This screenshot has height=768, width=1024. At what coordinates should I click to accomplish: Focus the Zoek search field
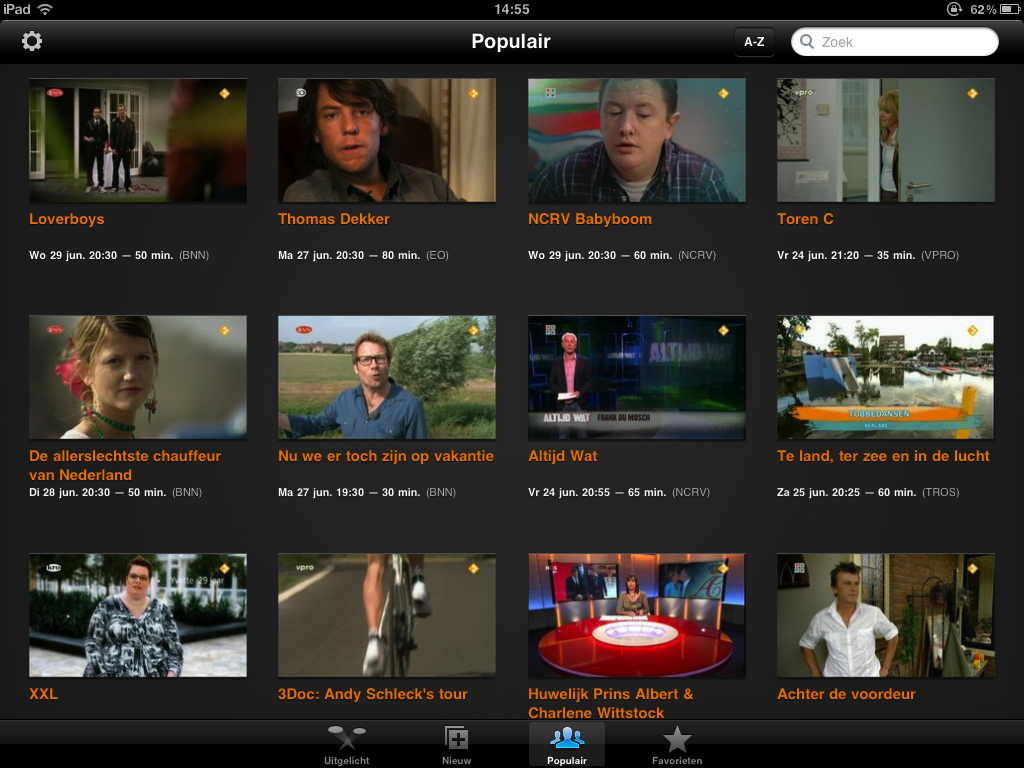pyautogui.click(x=900, y=42)
